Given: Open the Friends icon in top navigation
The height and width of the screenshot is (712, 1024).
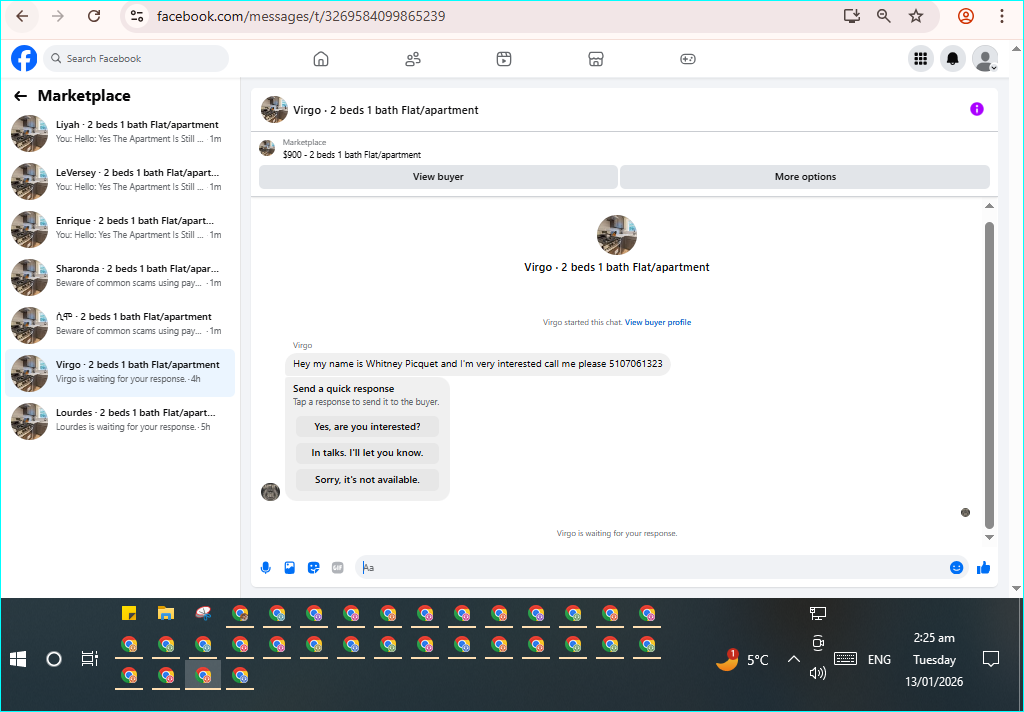Looking at the screenshot, I should [x=413, y=59].
